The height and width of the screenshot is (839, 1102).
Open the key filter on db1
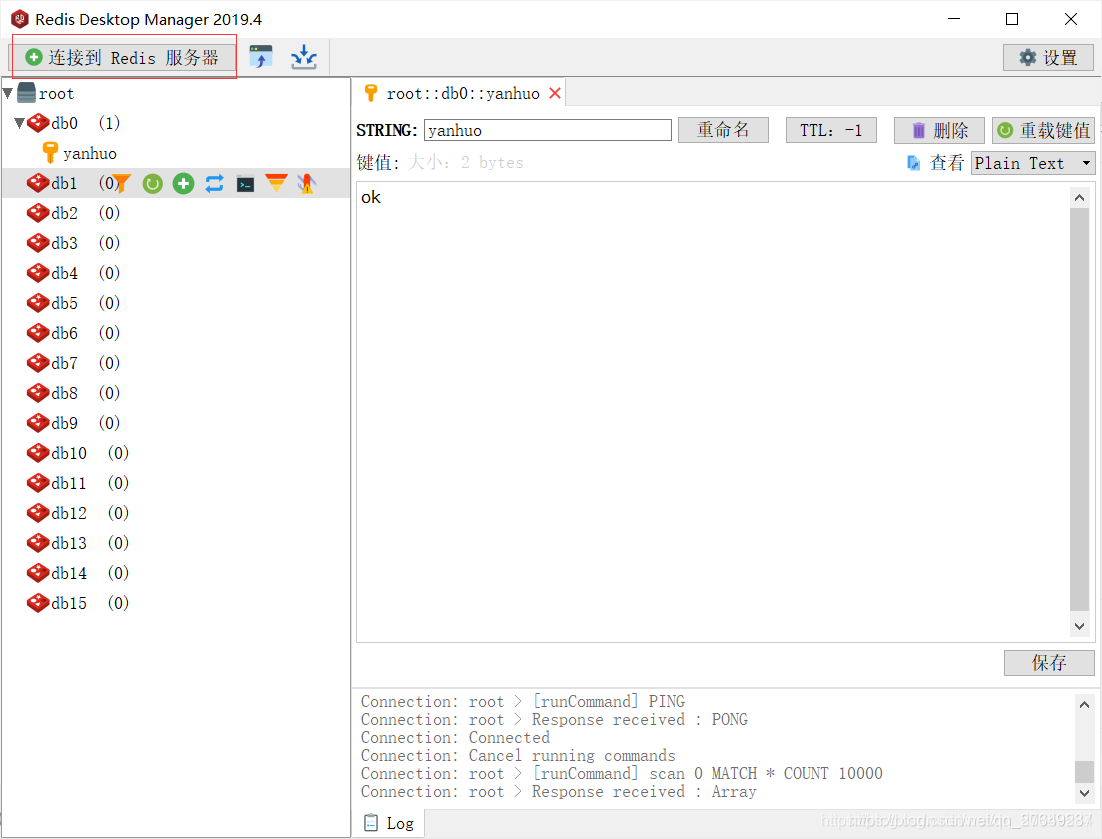(122, 183)
